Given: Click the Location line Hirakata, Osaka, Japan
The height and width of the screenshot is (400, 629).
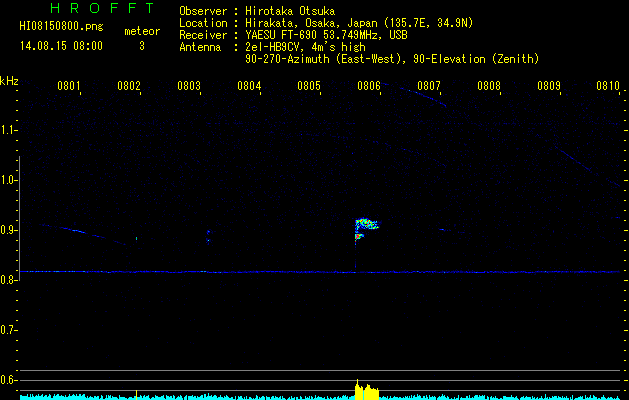Looking at the screenshot, I should (326, 23).
